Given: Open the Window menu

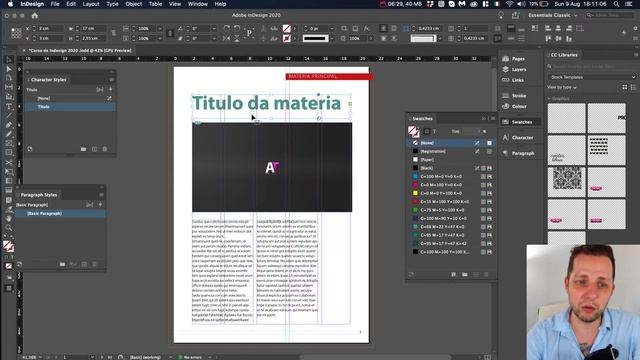Looking at the screenshot, I should (198, 4).
